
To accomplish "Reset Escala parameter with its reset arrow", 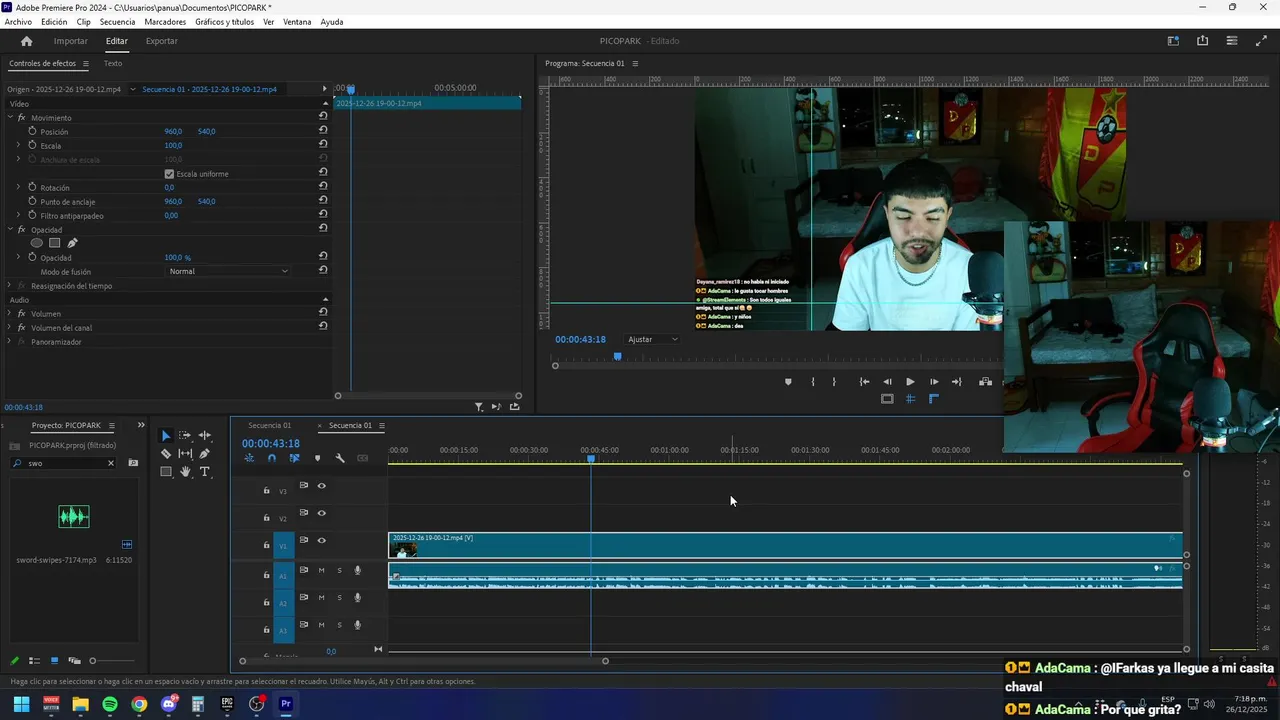I will pyautogui.click(x=323, y=145).
